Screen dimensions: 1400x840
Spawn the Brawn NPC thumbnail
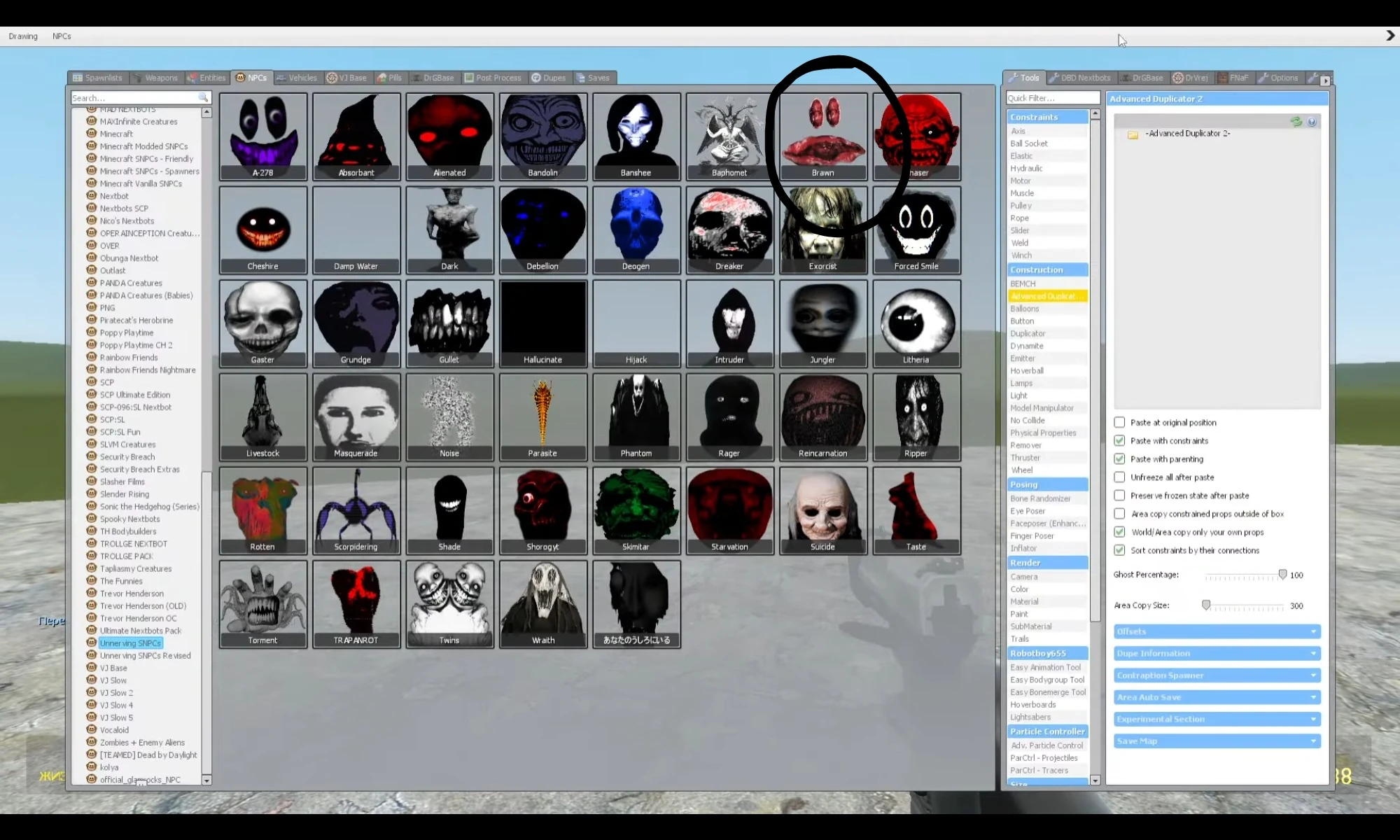[822, 136]
